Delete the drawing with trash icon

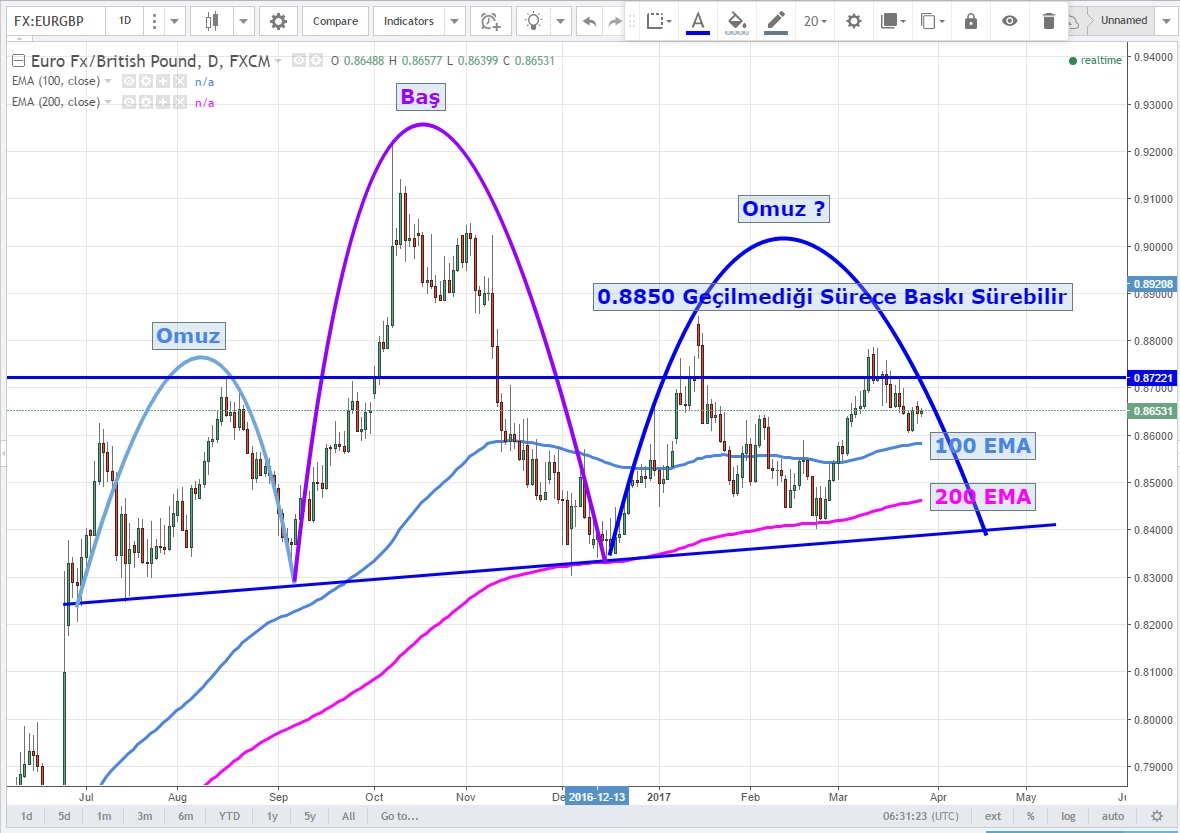[x=1048, y=21]
